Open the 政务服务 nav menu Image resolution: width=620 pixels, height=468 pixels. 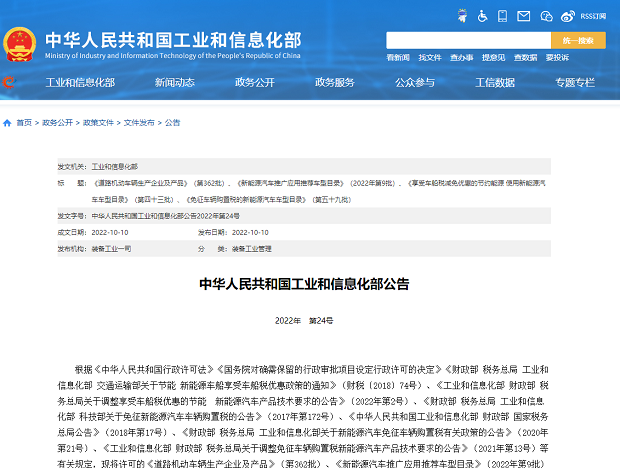[335, 82]
